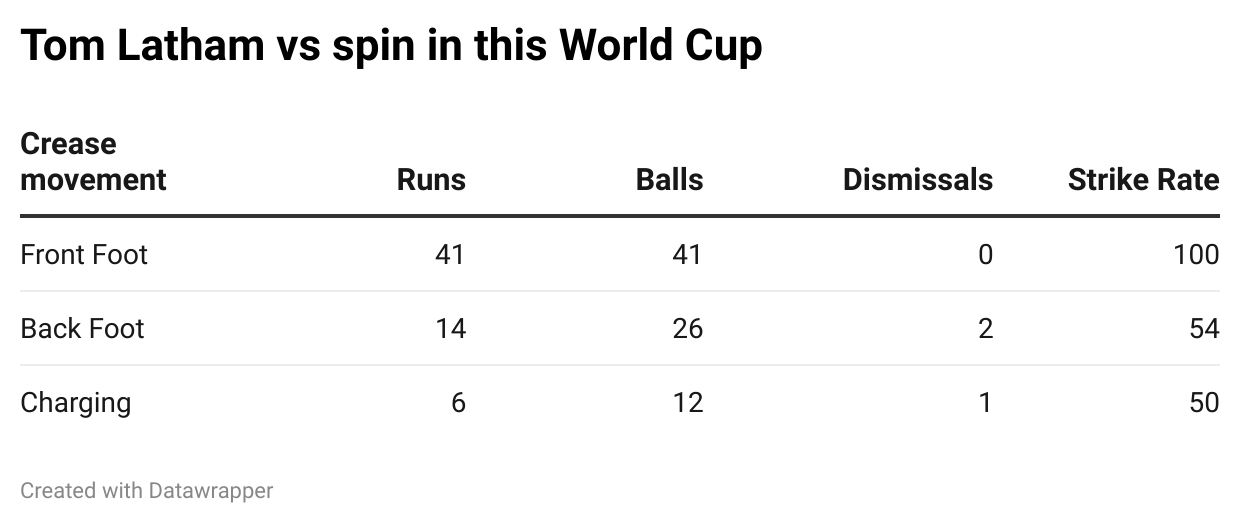Select the 'Front Foot' row label
The width and height of the screenshot is (1240, 524).
84,255
